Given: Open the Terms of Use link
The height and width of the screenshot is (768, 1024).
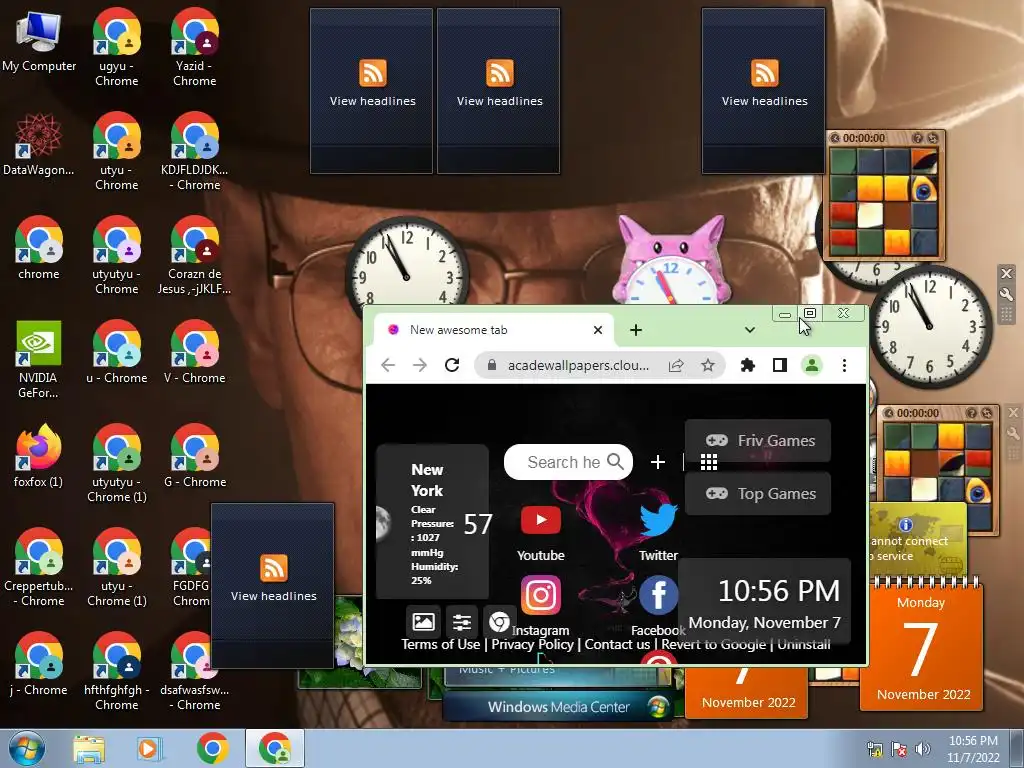Looking at the screenshot, I should coord(441,645).
